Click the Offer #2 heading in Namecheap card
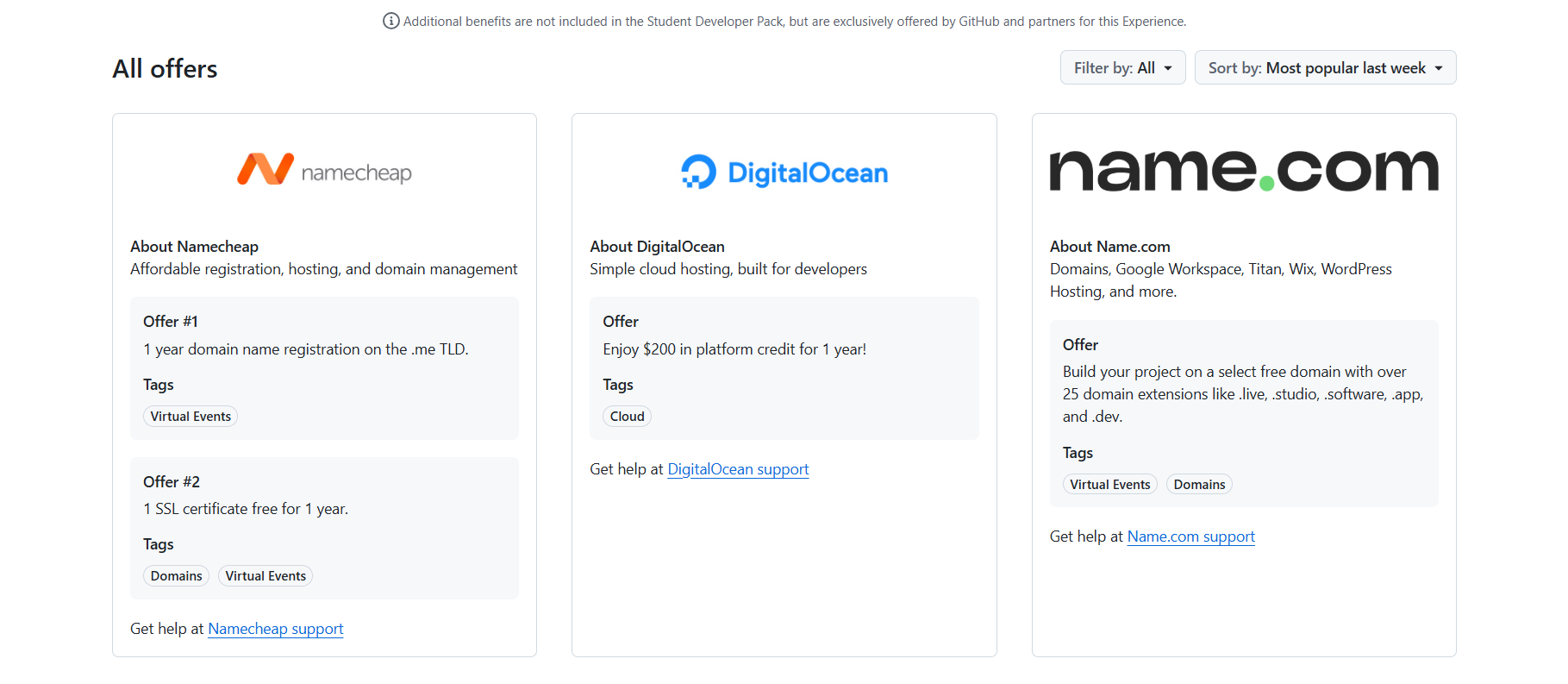1568x684 pixels. pyautogui.click(x=172, y=482)
